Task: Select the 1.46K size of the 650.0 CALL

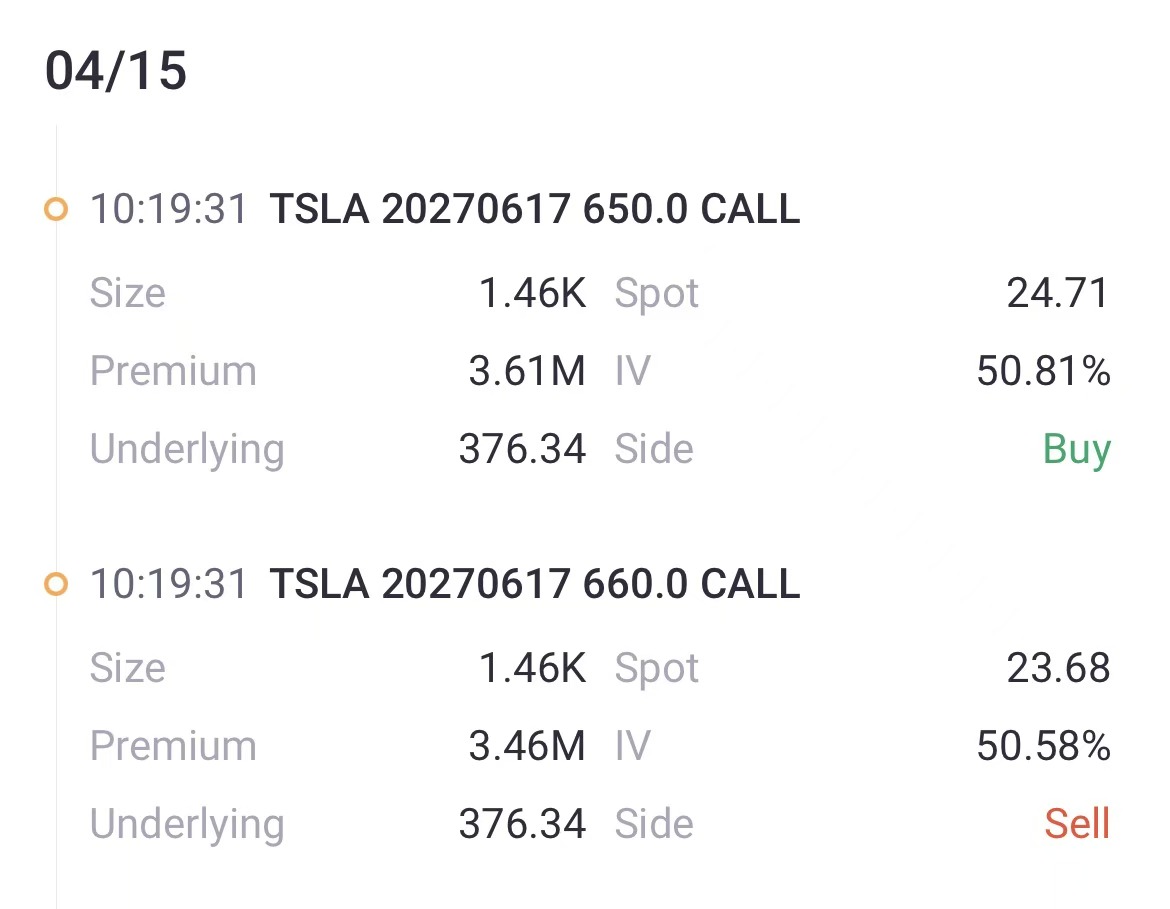Action: 532,293
